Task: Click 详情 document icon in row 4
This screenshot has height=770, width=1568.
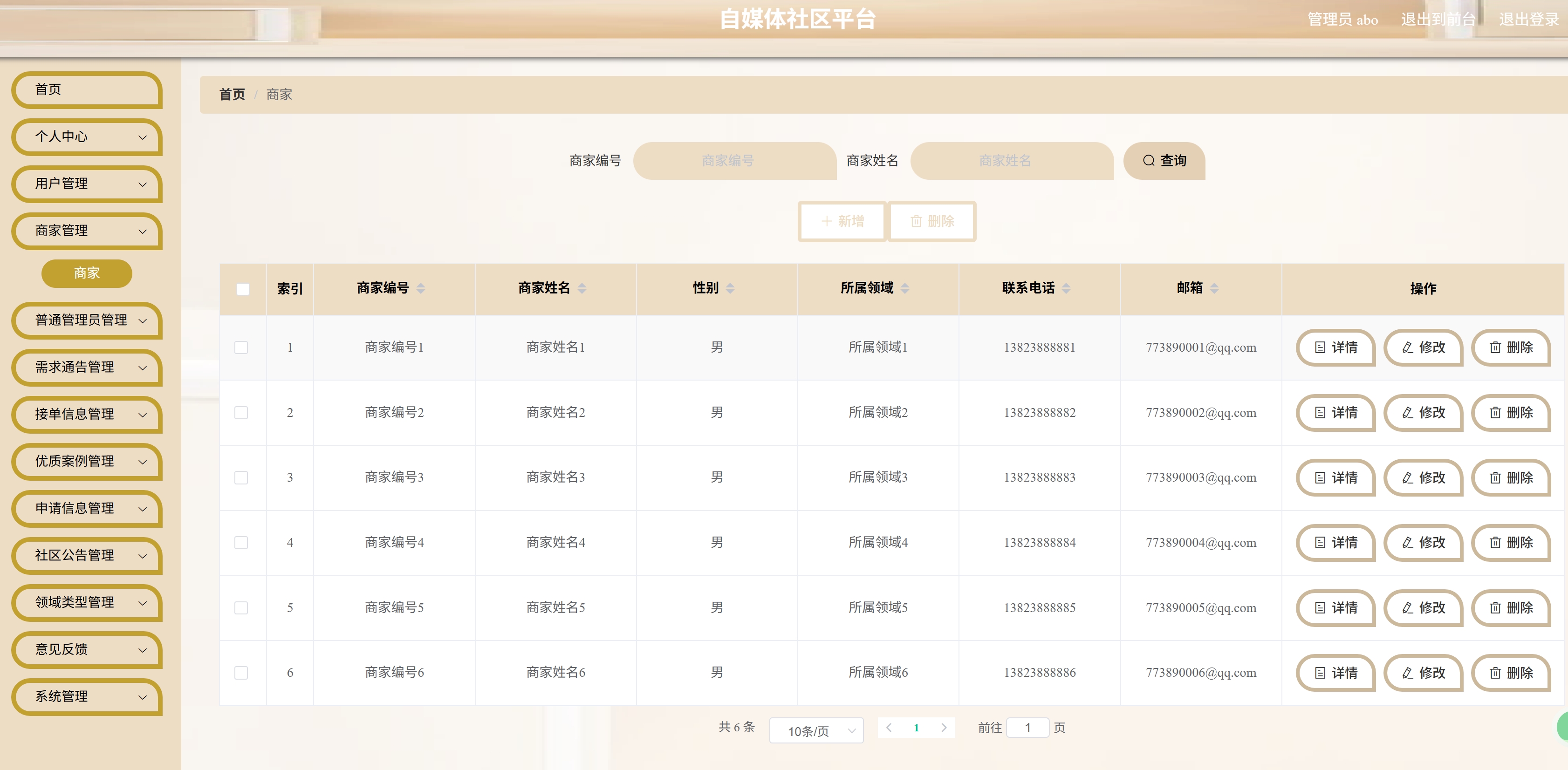Action: tap(1320, 542)
